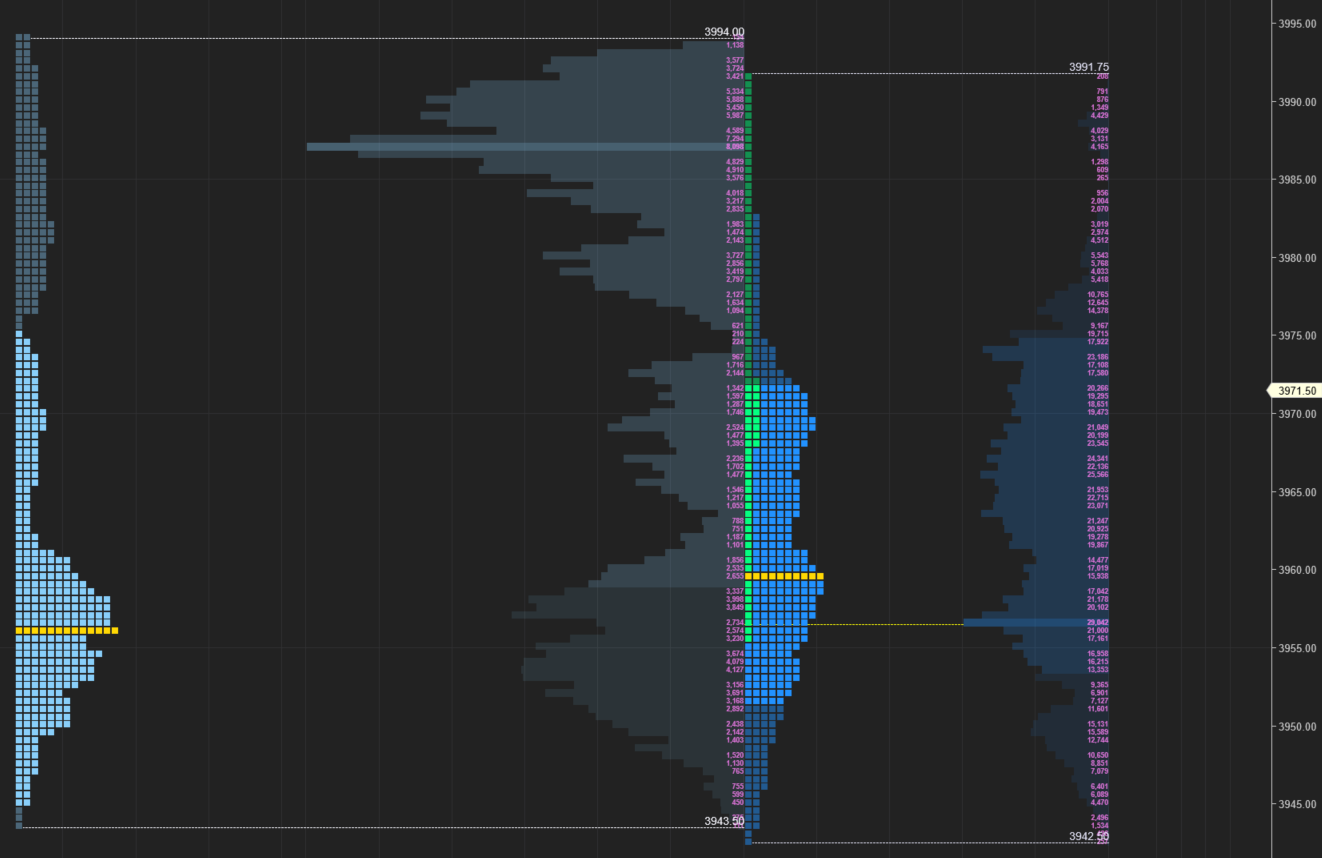This screenshot has height=858, width=1322.
Task: Select the 10,765 volume value
Action: click(1098, 295)
